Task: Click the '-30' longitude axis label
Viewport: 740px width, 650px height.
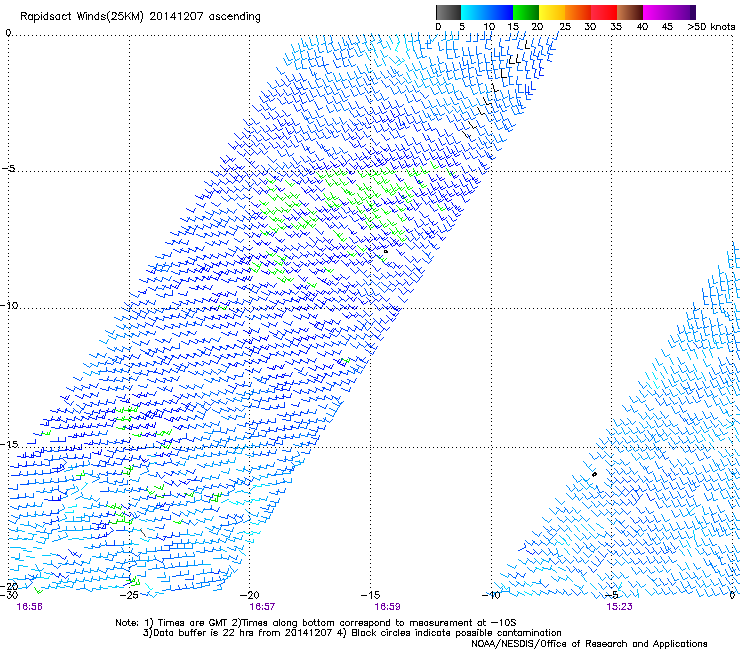Action: (9, 595)
